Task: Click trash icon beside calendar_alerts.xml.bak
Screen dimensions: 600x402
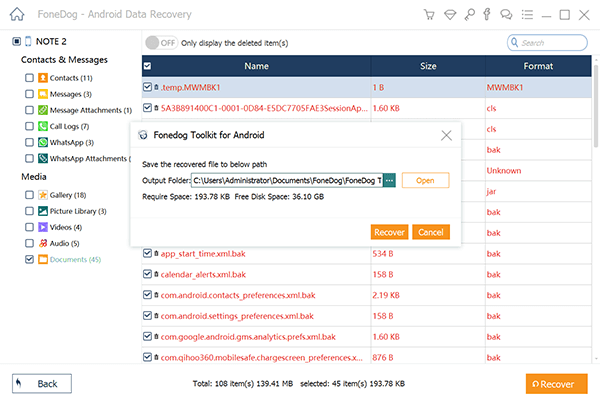Action: coord(156,275)
